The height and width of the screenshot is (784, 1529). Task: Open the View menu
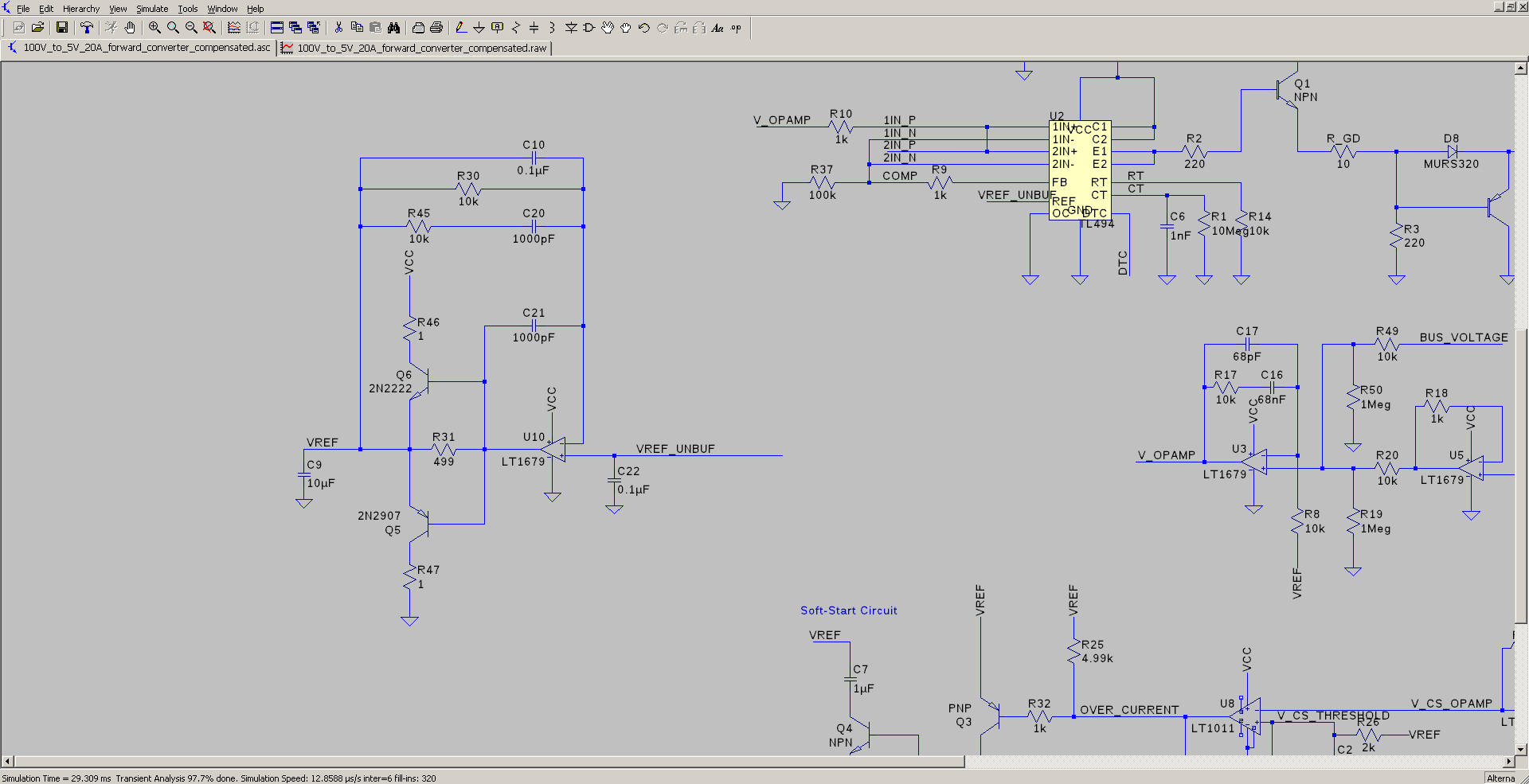118,9
